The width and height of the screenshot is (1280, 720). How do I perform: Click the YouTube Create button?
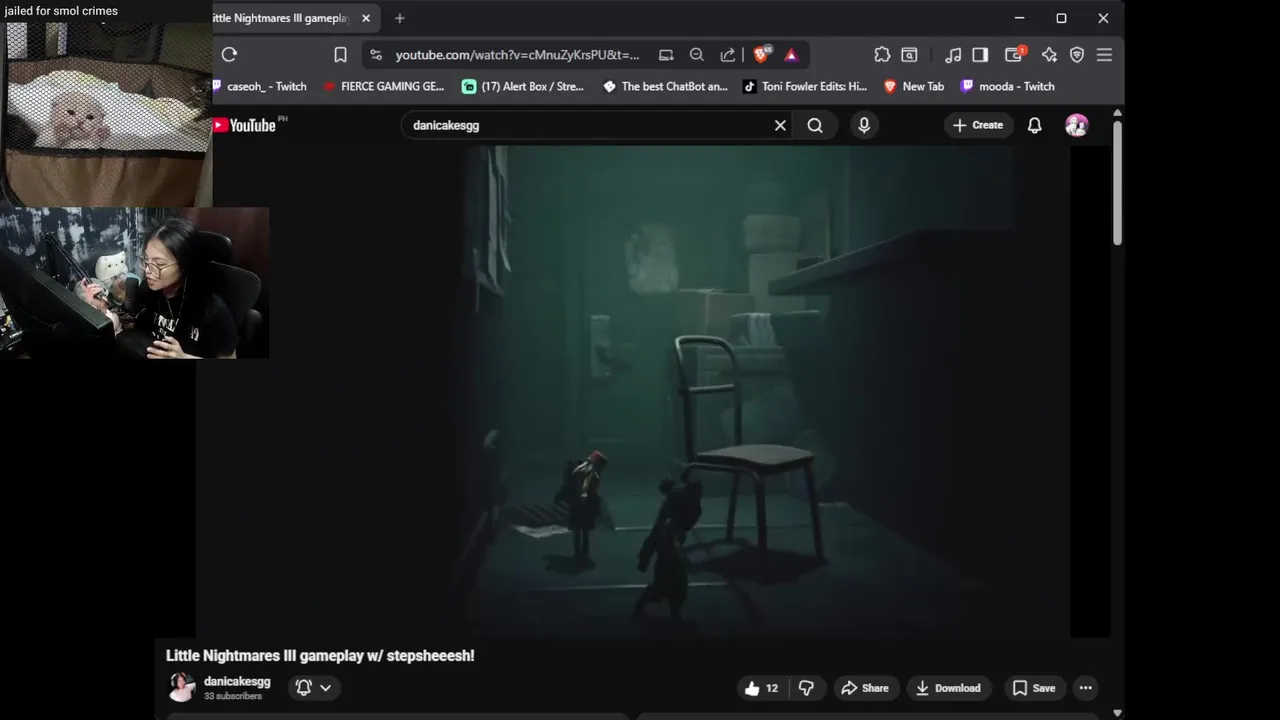click(978, 125)
